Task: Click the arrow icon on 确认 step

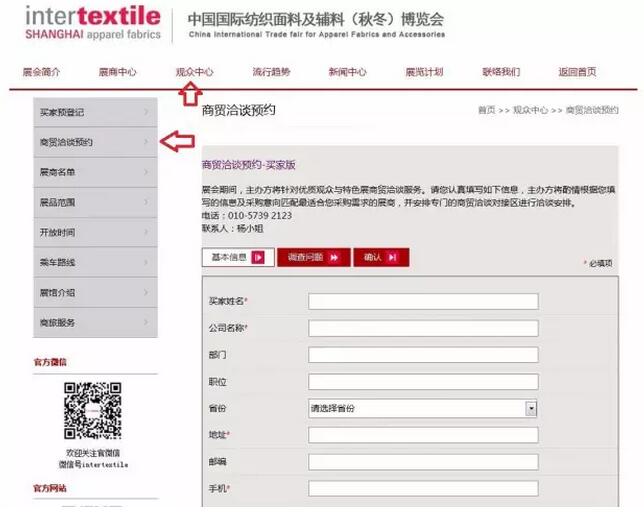Action: (392, 257)
